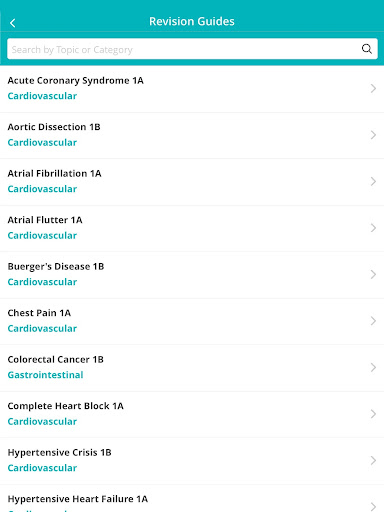
Task: Click the arrow next to Atrial Fibrillation 1A
Action: click(x=373, y=181)
